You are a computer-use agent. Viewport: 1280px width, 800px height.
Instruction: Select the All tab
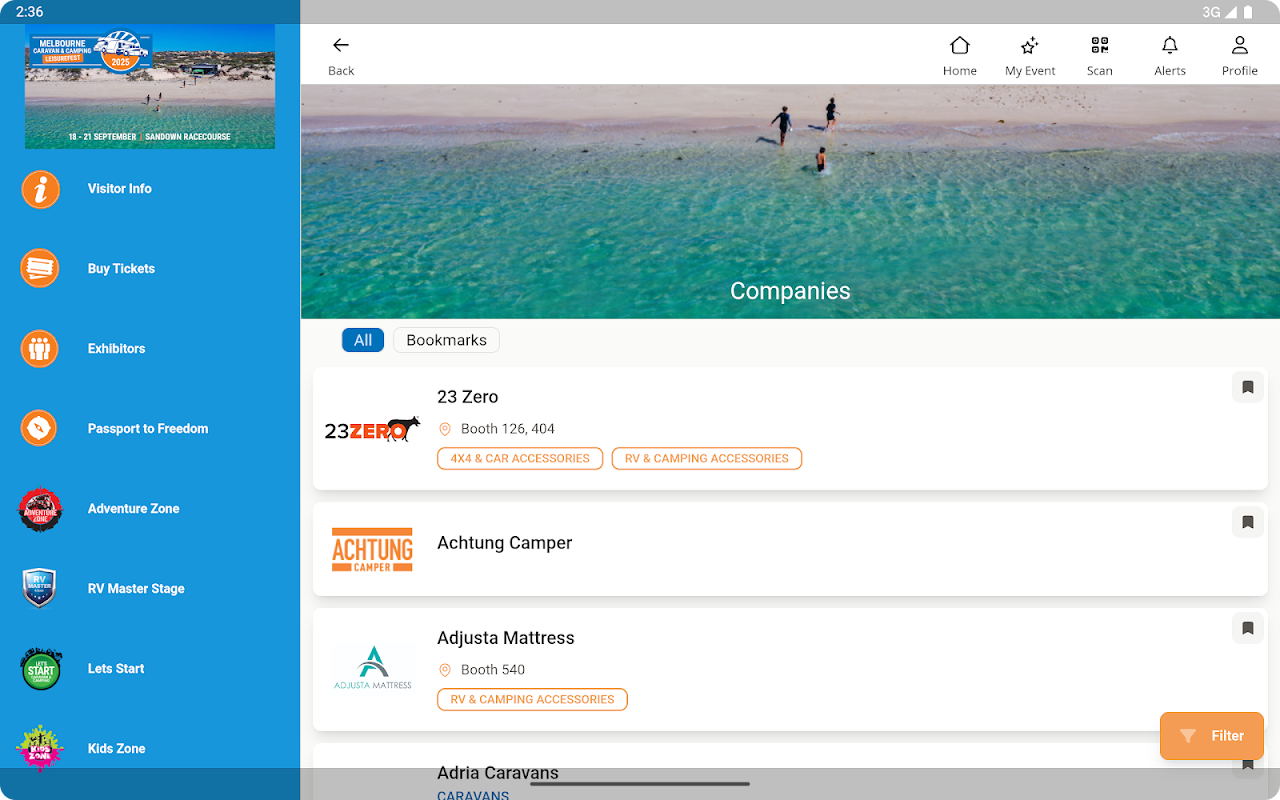pyautogui.click(x=363, y=340)
